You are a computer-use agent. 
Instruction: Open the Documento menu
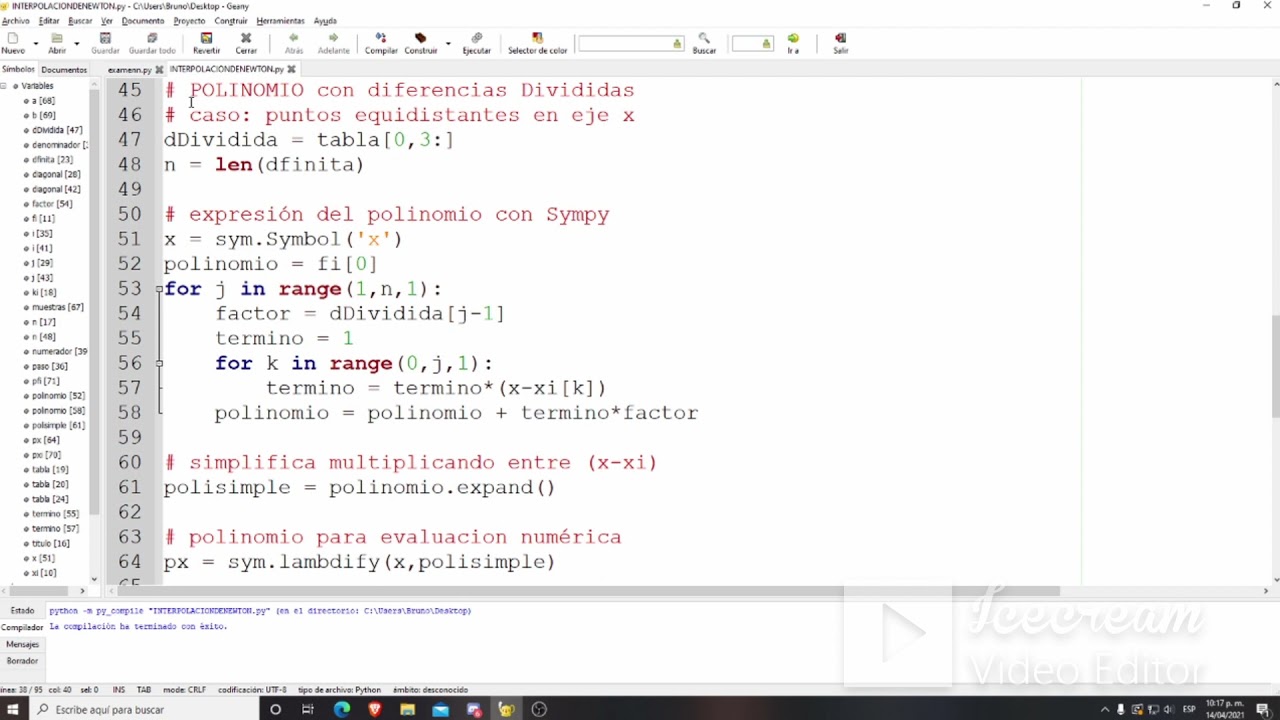pos(143,21)
